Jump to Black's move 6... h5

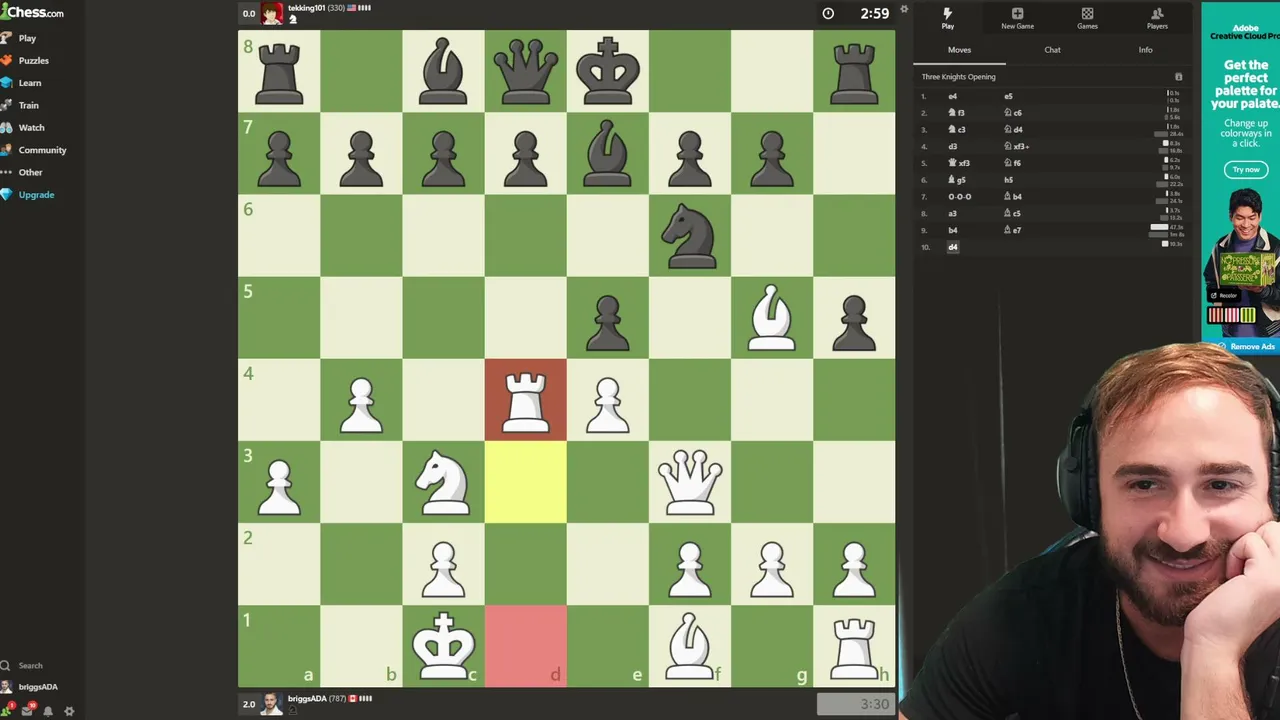tap(1008, 180)
